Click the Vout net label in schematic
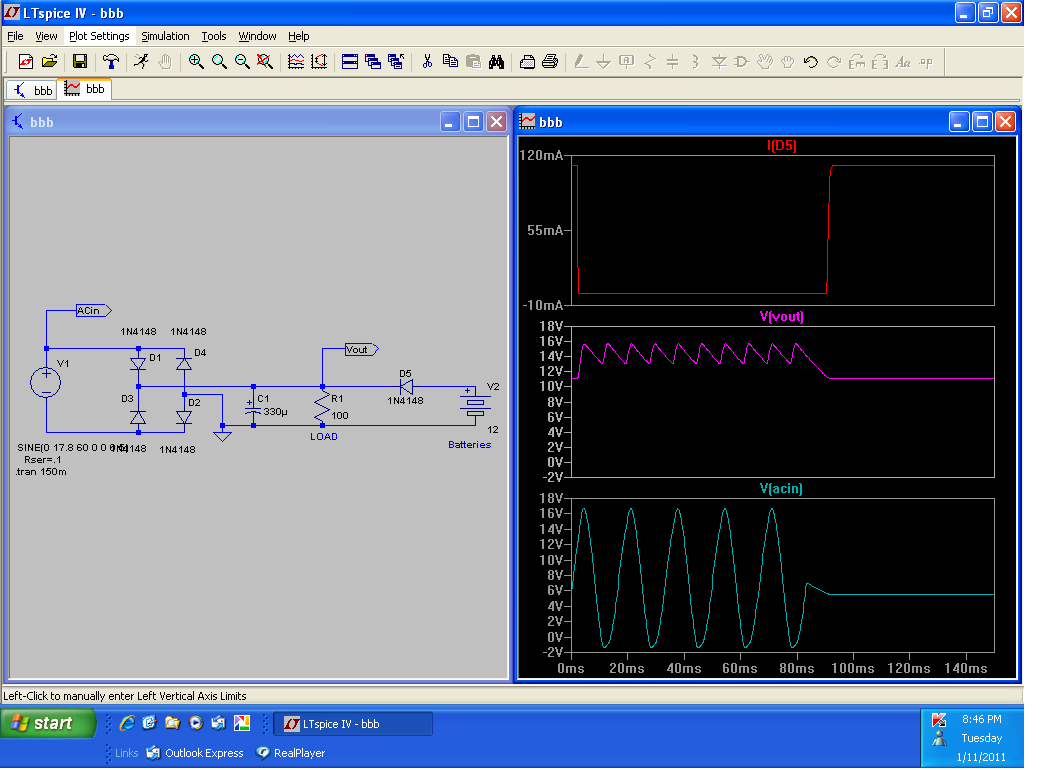 (362, 349)
